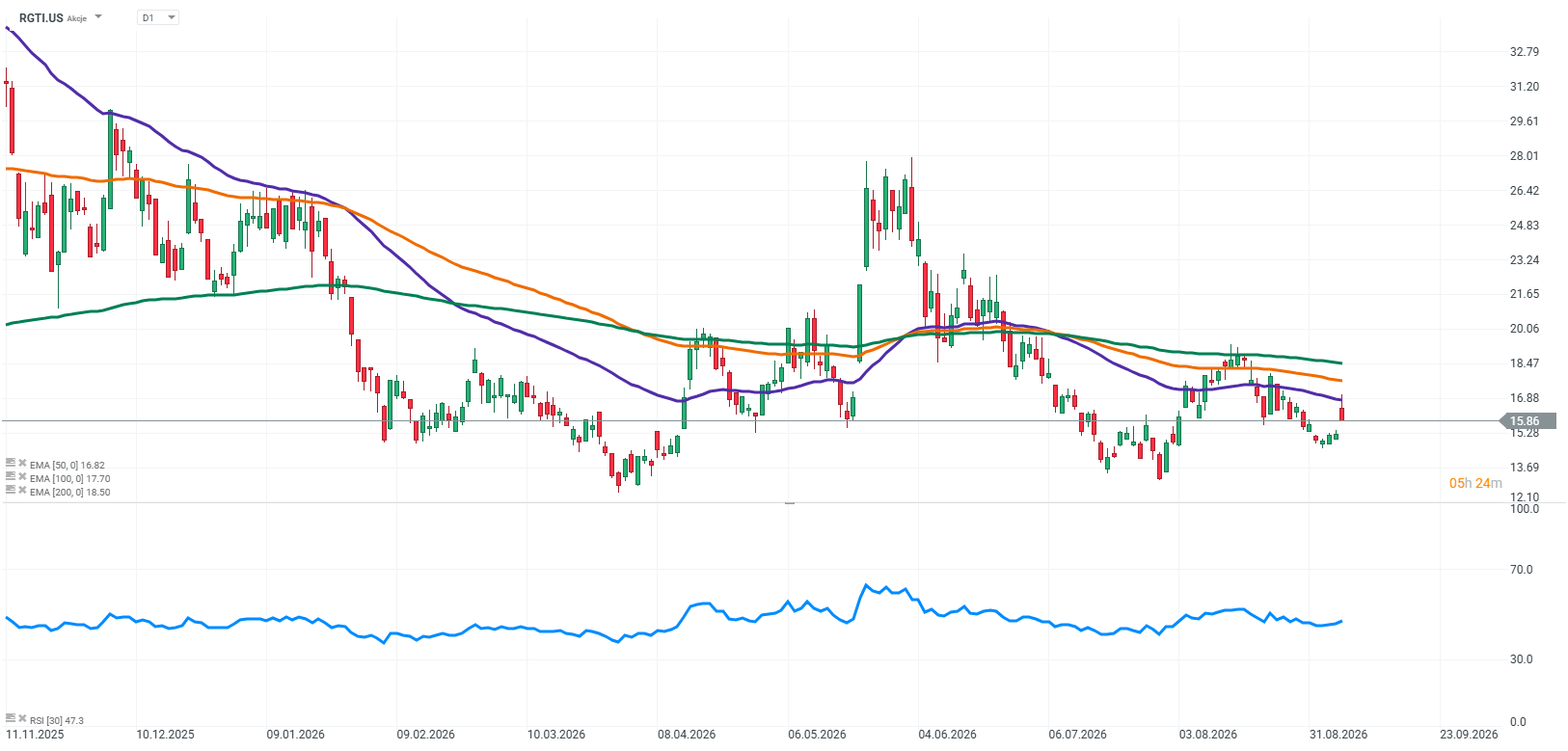Screen dimensions: 1568x751
Task: Remove the EMA 50 indicator
Action: (x=22, y=464)
